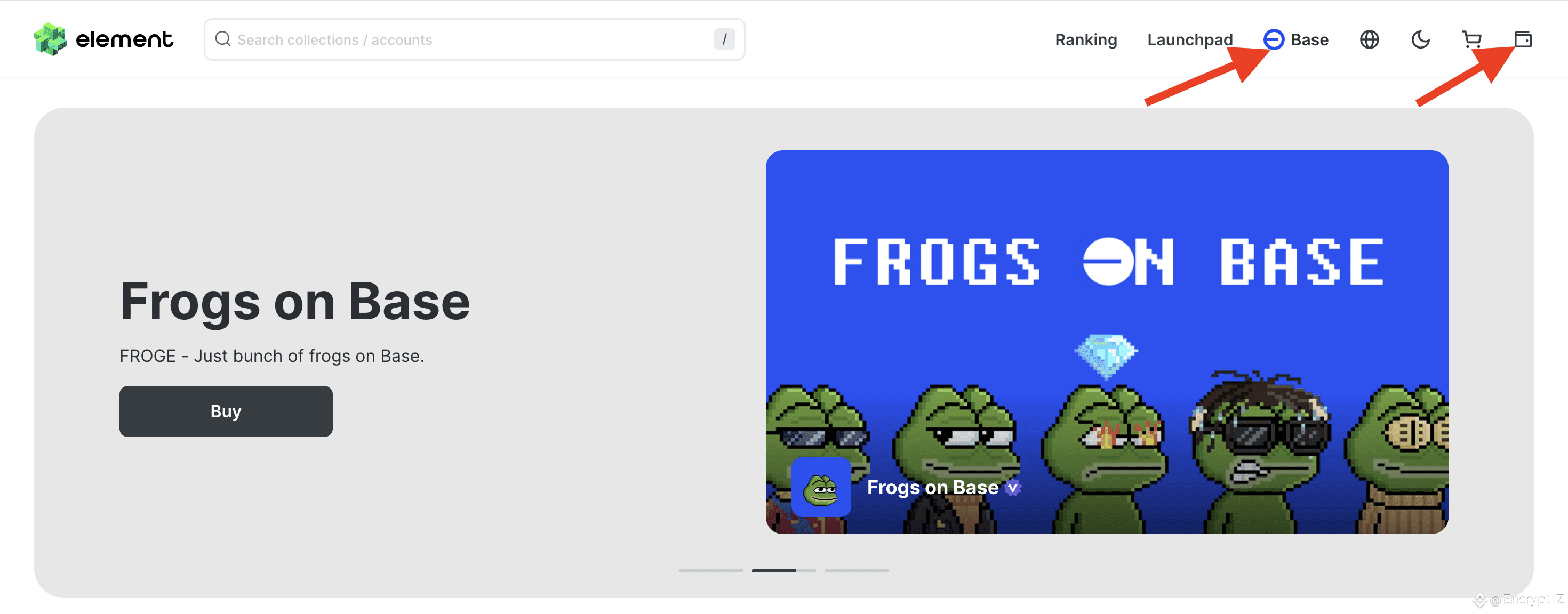Toggle dark mode moon icon
This screenshot has height=614, width=1568.
coord(1420,39)
